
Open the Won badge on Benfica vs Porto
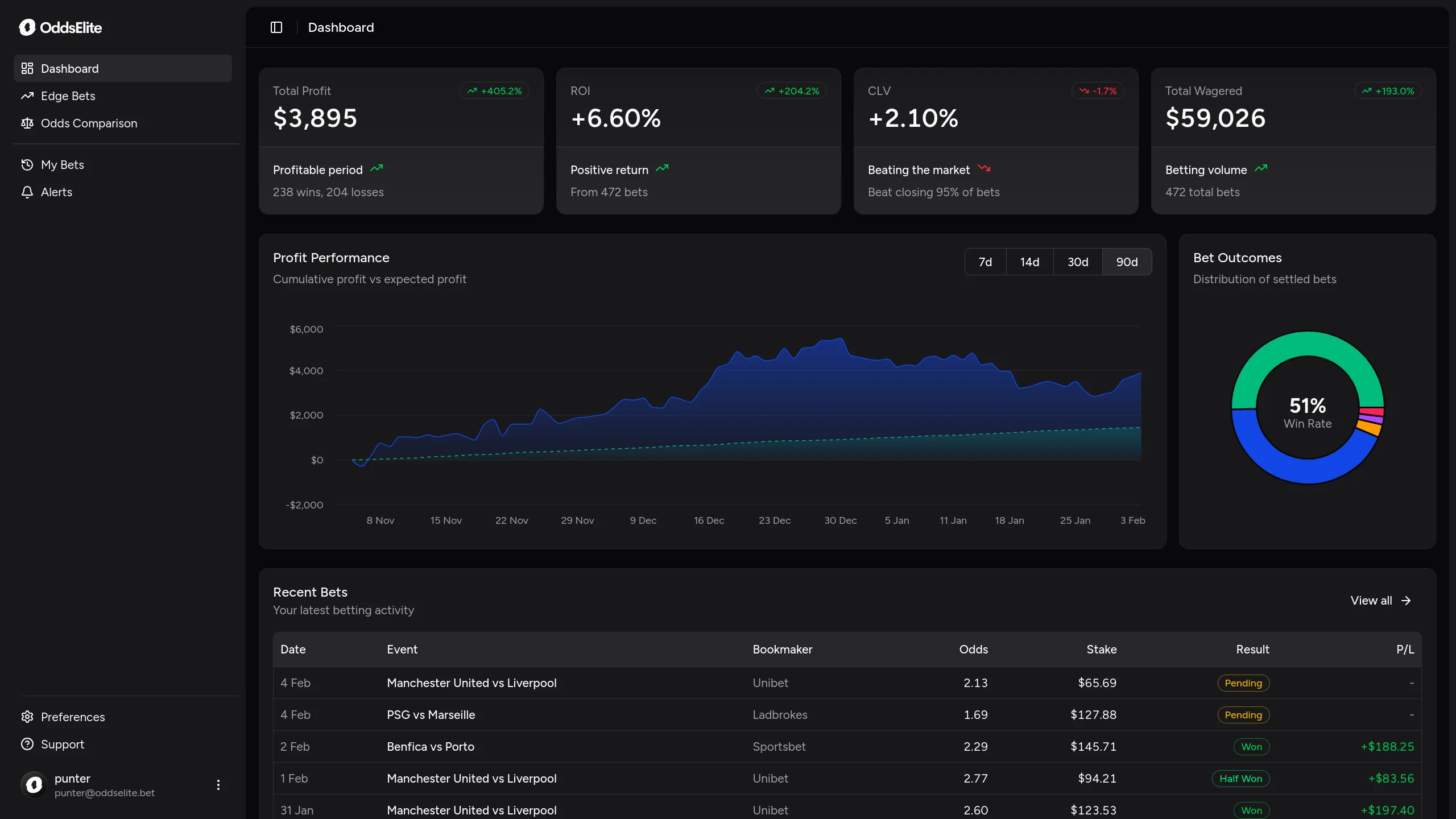(1251, 746)
